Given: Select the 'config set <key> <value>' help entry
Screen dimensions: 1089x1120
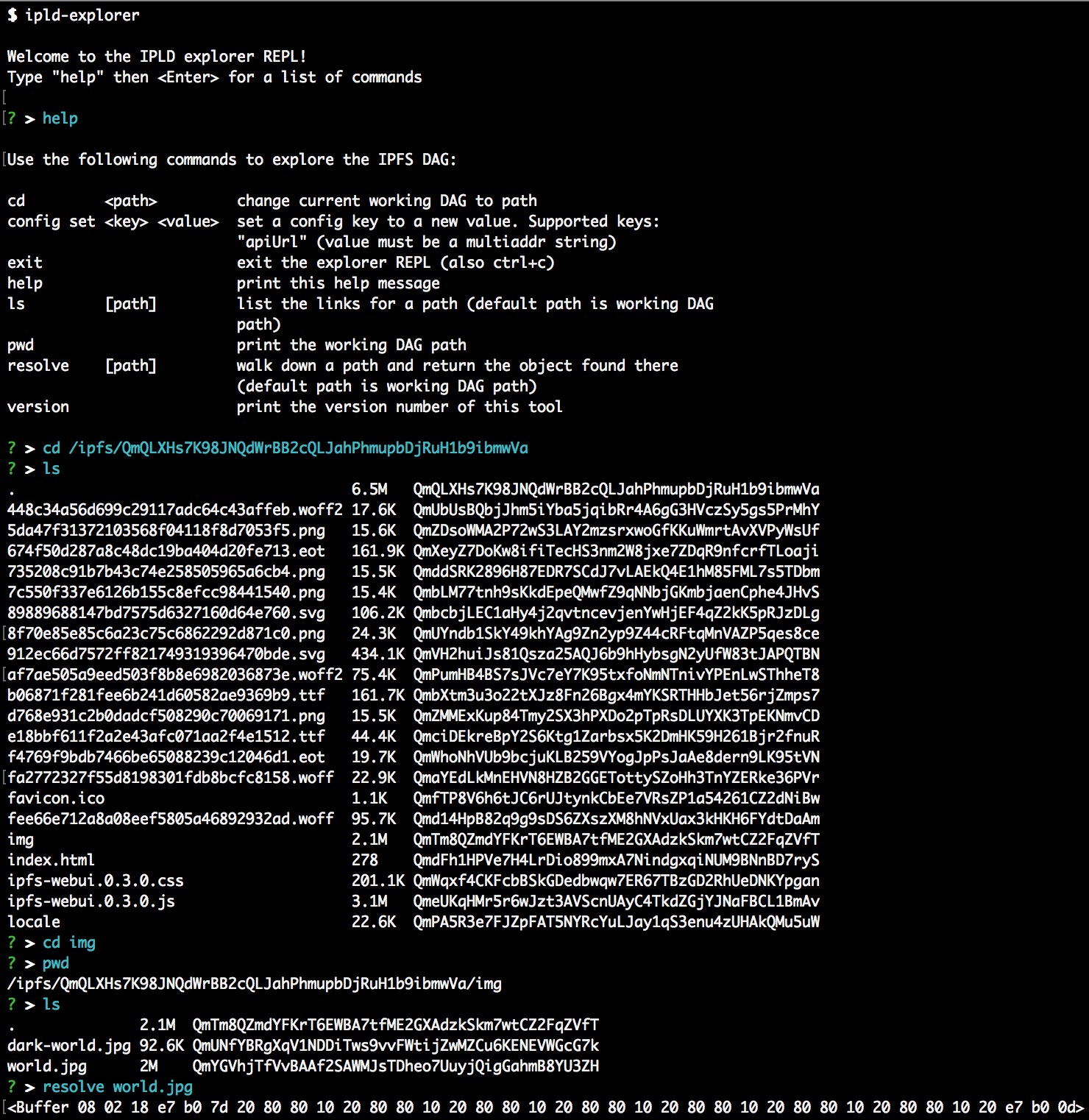Looking at the screenshot, I should 113,221.
